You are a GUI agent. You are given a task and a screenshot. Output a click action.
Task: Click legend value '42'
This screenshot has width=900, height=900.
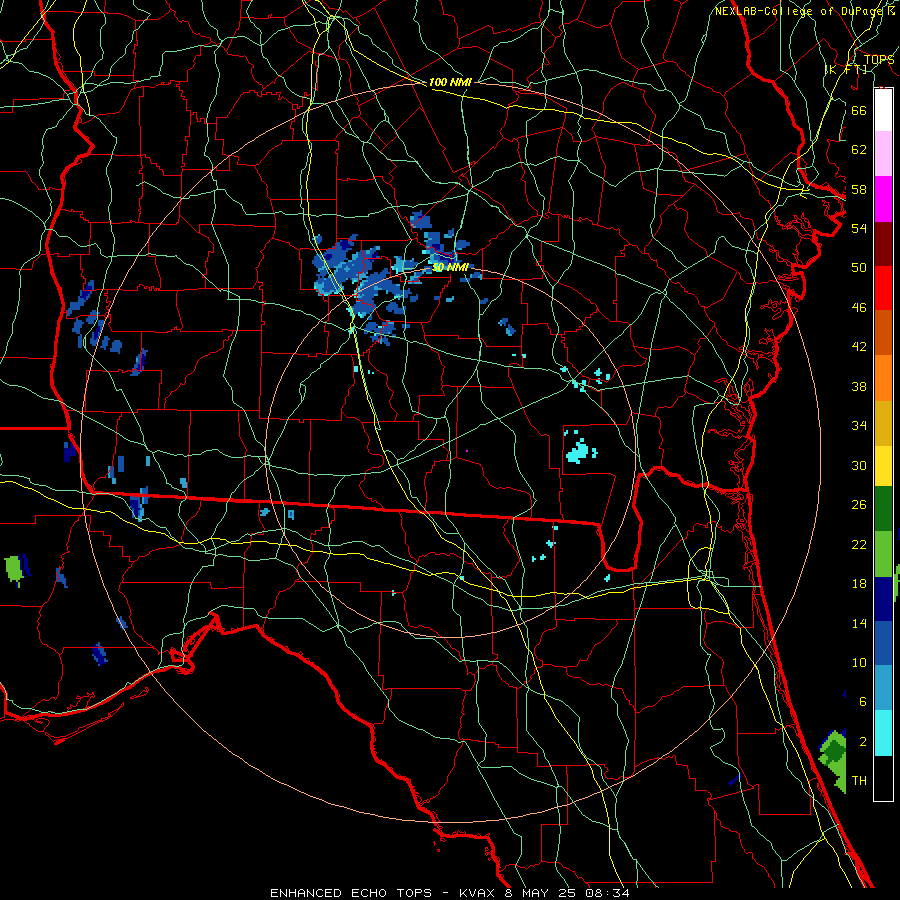tap(859, 347)
